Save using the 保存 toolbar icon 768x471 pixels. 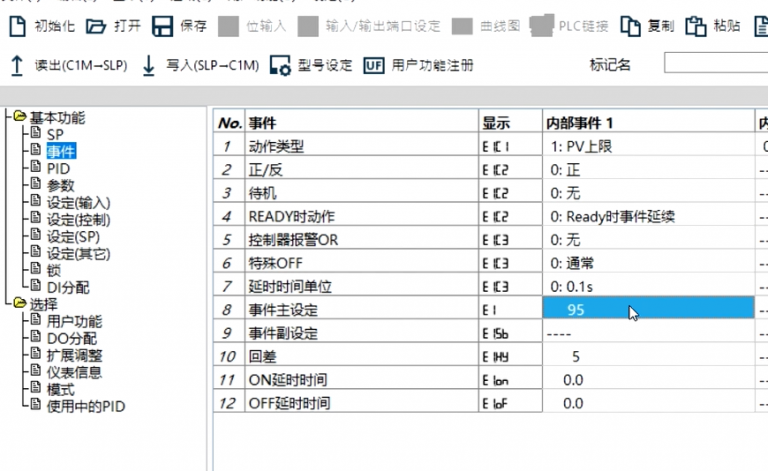pos(163,26)
